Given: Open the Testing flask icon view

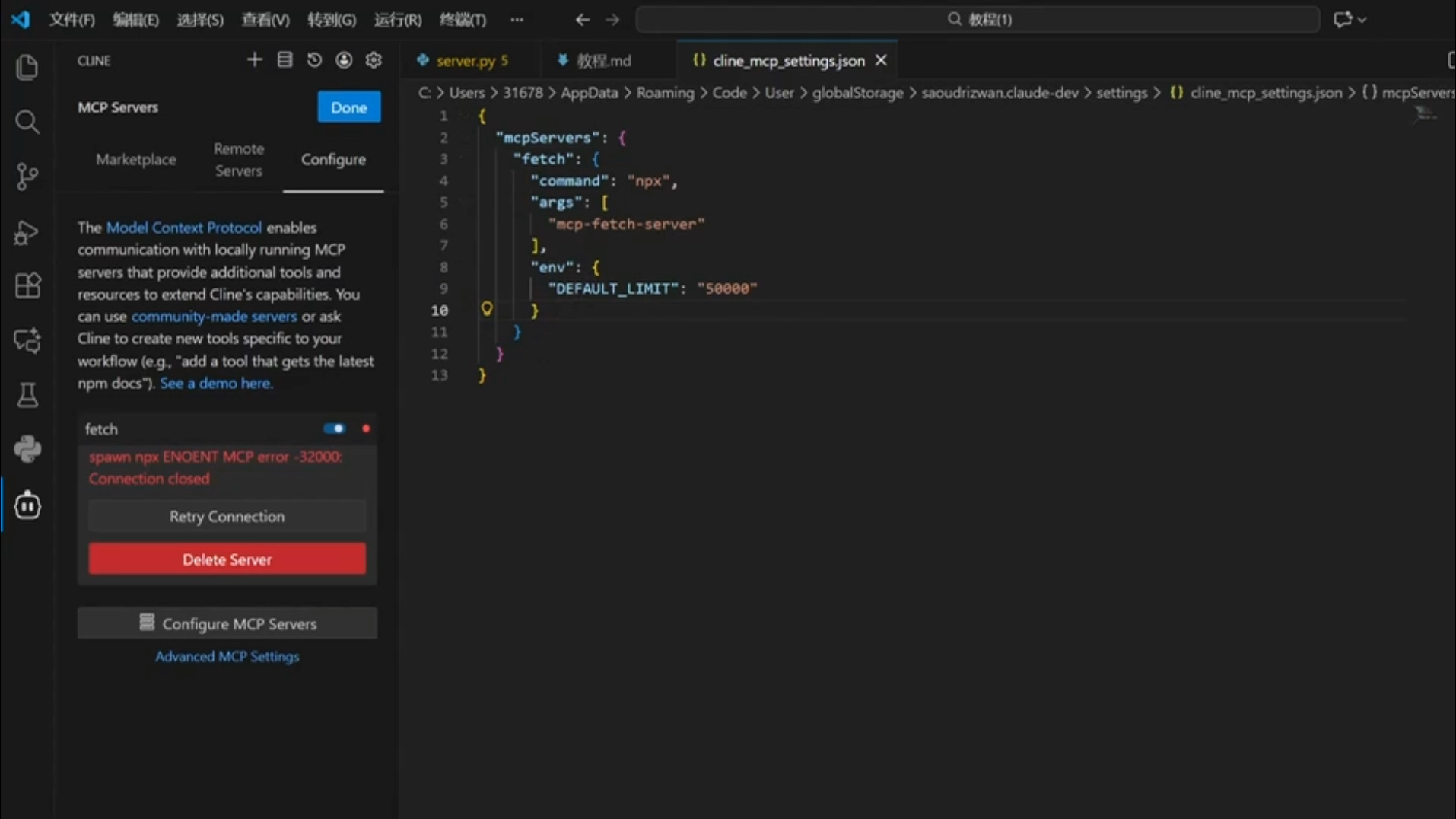Looking at the screenshot, I should click(x=27, y=395).
